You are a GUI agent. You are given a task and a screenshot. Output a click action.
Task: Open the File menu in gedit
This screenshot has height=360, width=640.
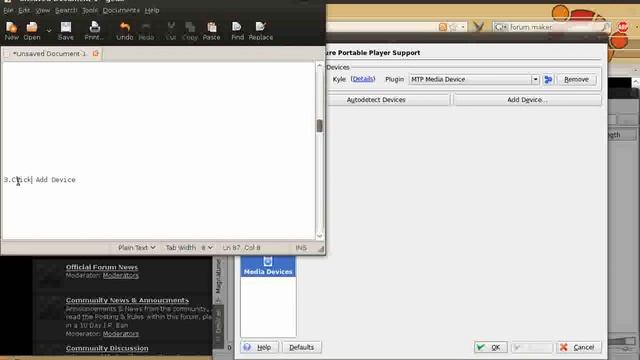point(8,10)
